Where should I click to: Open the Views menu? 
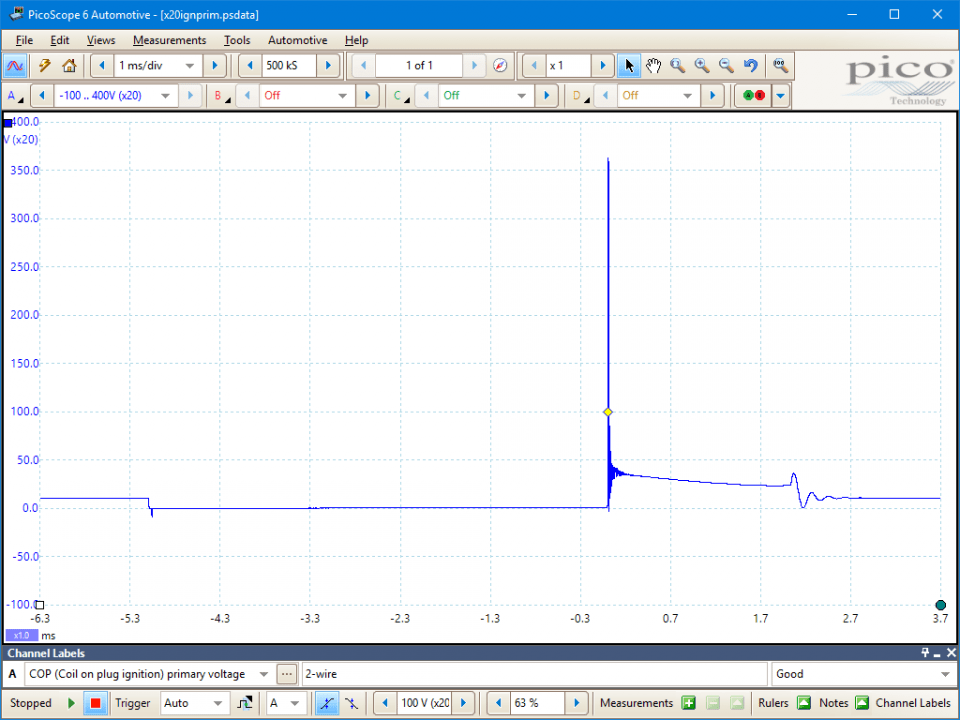point(101,40)
